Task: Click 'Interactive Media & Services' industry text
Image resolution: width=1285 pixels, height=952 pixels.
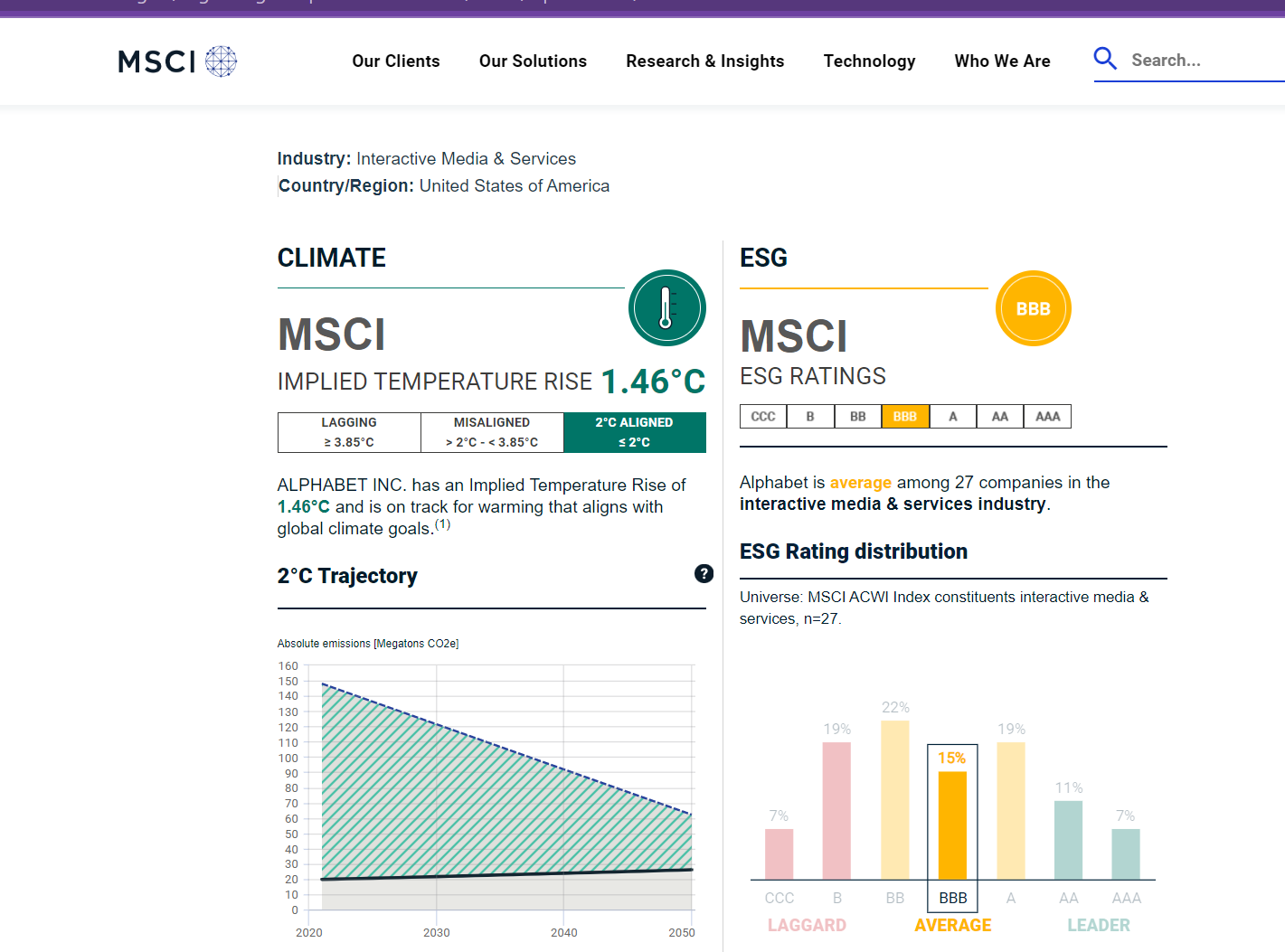Action: [x=466, y=159]
